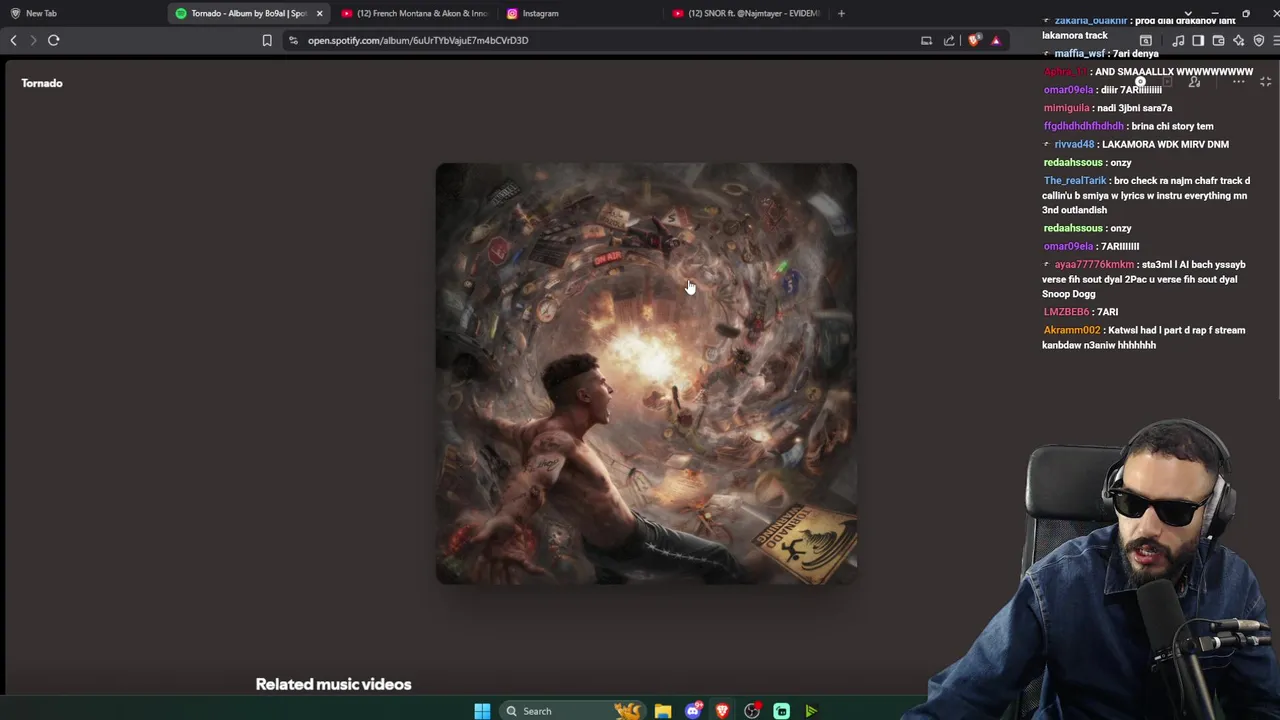Image resolution: width=1280 pixels, height=720 pixels.
Task: Open the Brave Wallet icon
Action: (1218, 40)
